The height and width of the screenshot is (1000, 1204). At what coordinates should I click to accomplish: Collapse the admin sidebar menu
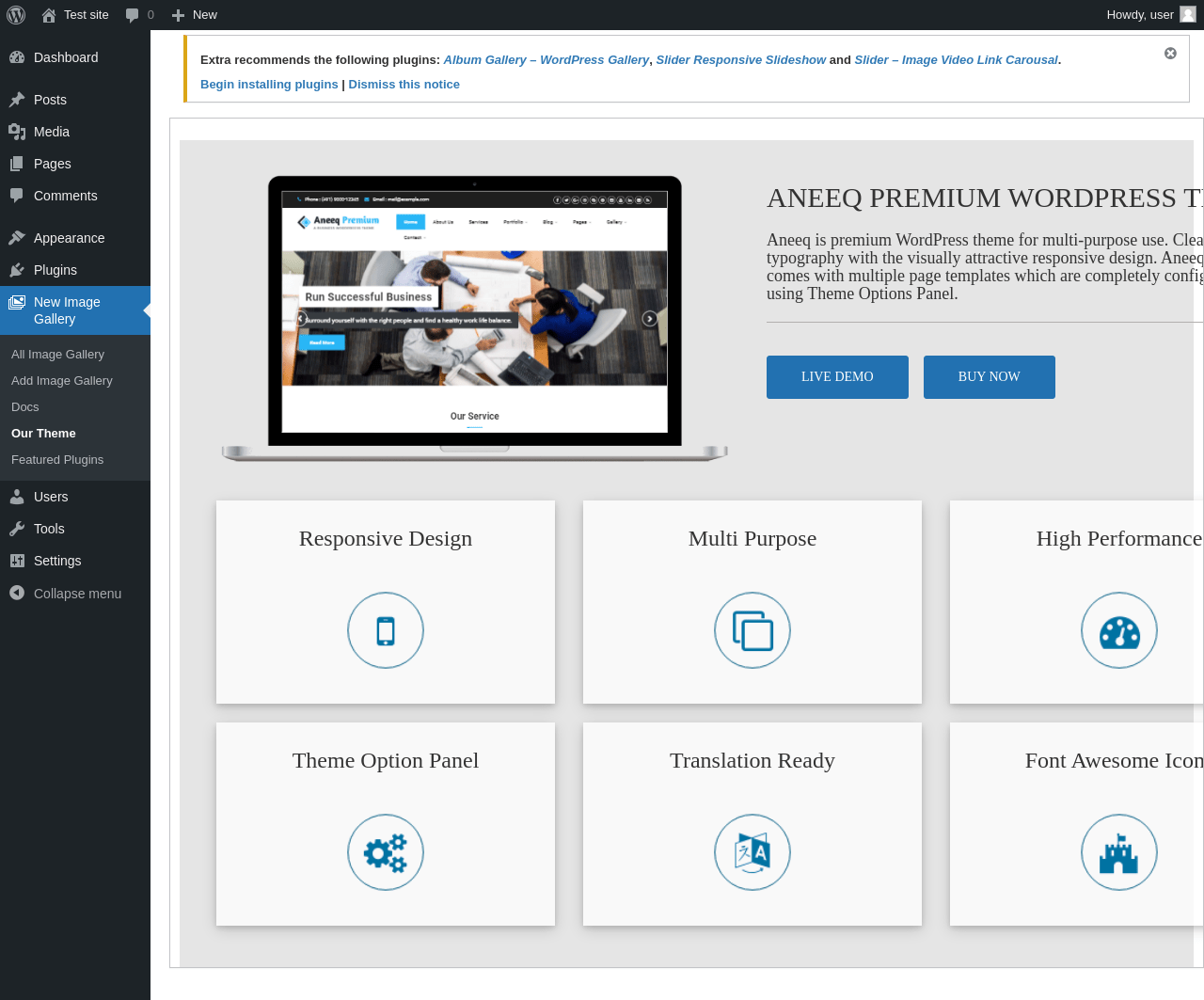pos(75,594)
